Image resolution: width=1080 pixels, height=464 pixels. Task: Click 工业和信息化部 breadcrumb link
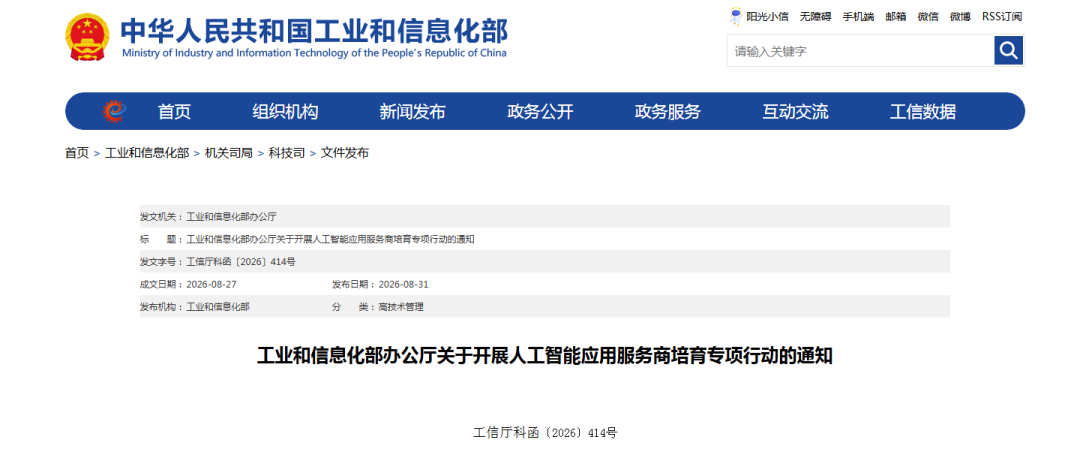point(147,153)
